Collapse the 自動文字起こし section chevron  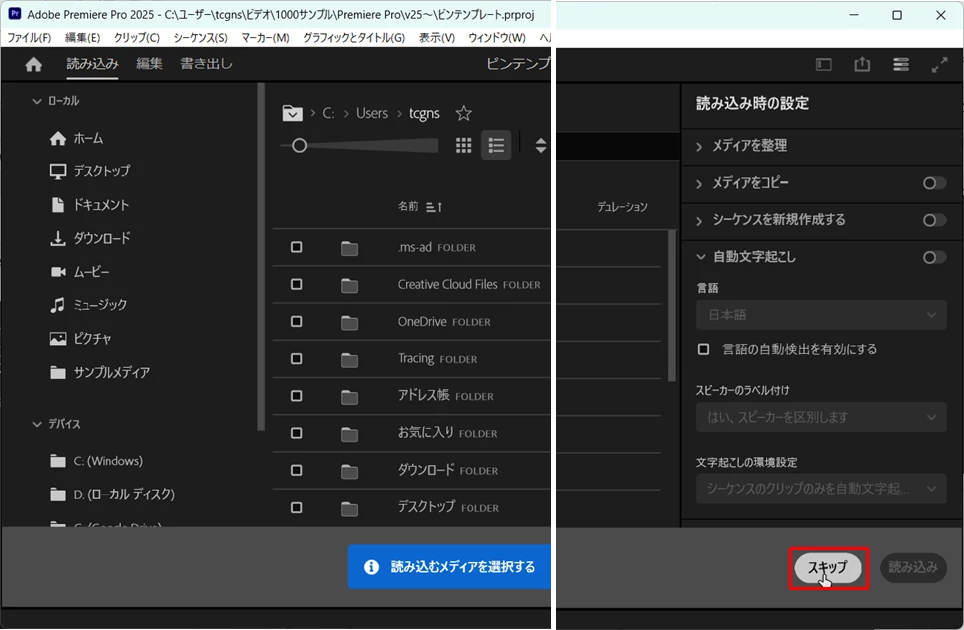700,257
